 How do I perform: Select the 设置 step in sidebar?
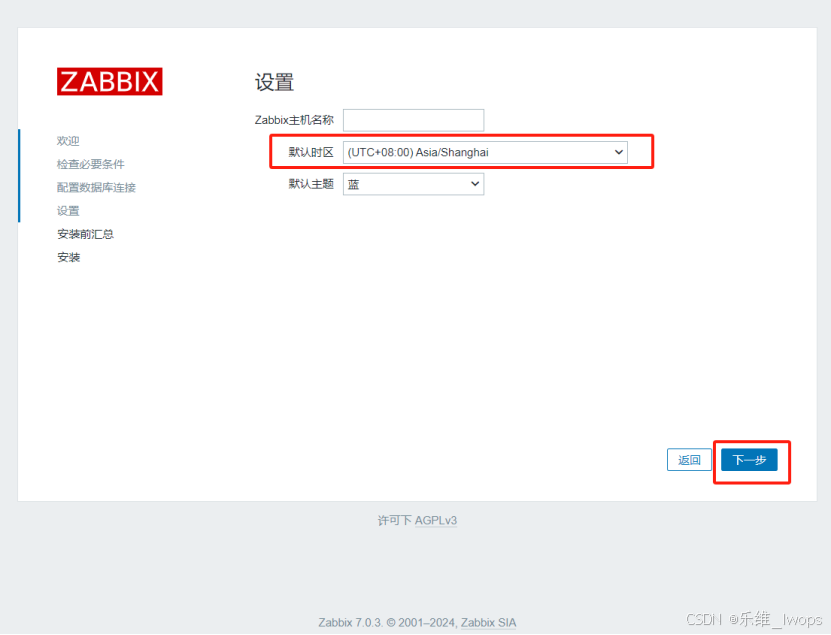(x=68, y=211)
